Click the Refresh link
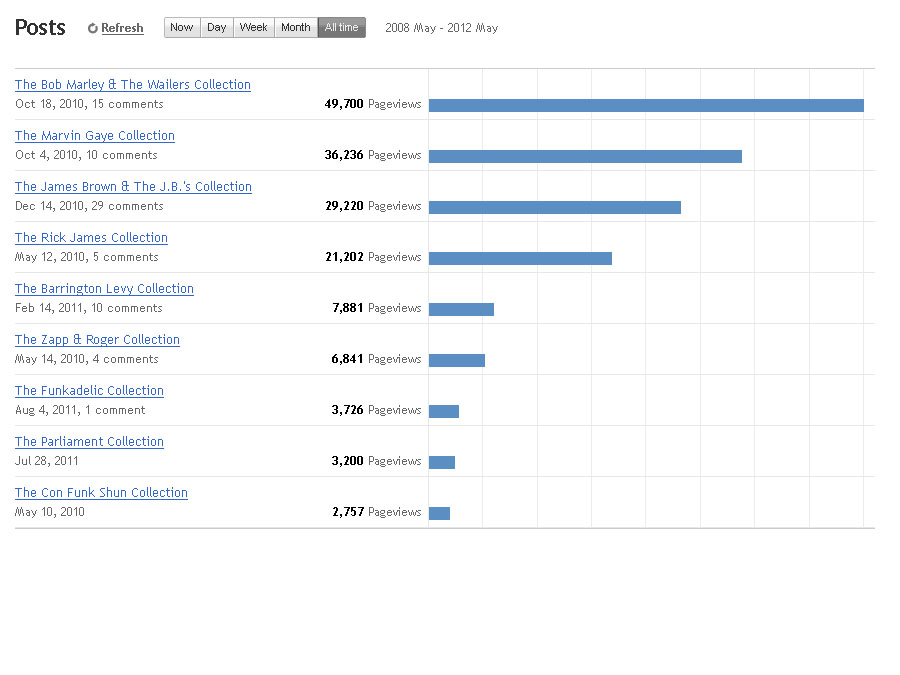 coord(122,28)
